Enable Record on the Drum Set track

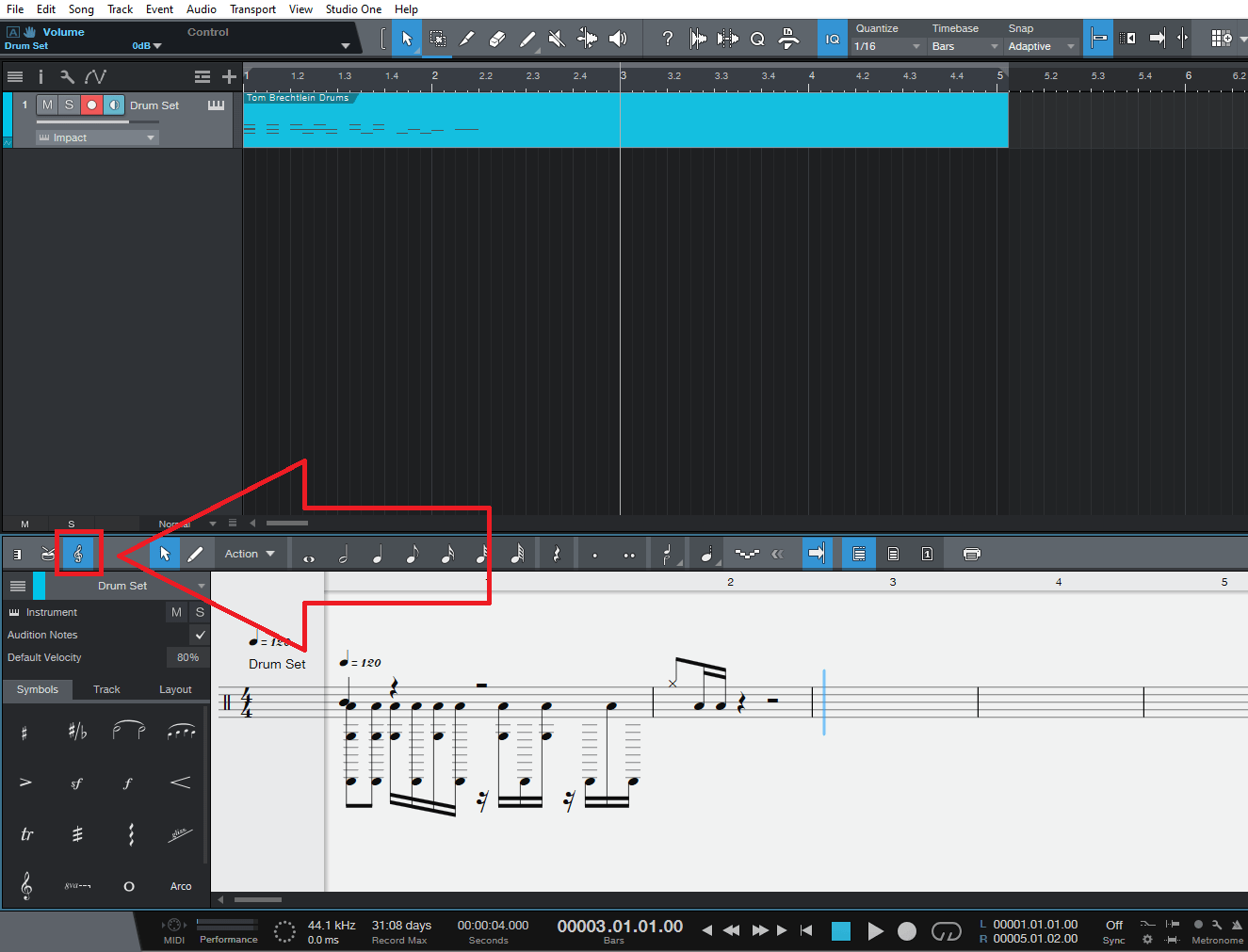click(x=90, y=105)
